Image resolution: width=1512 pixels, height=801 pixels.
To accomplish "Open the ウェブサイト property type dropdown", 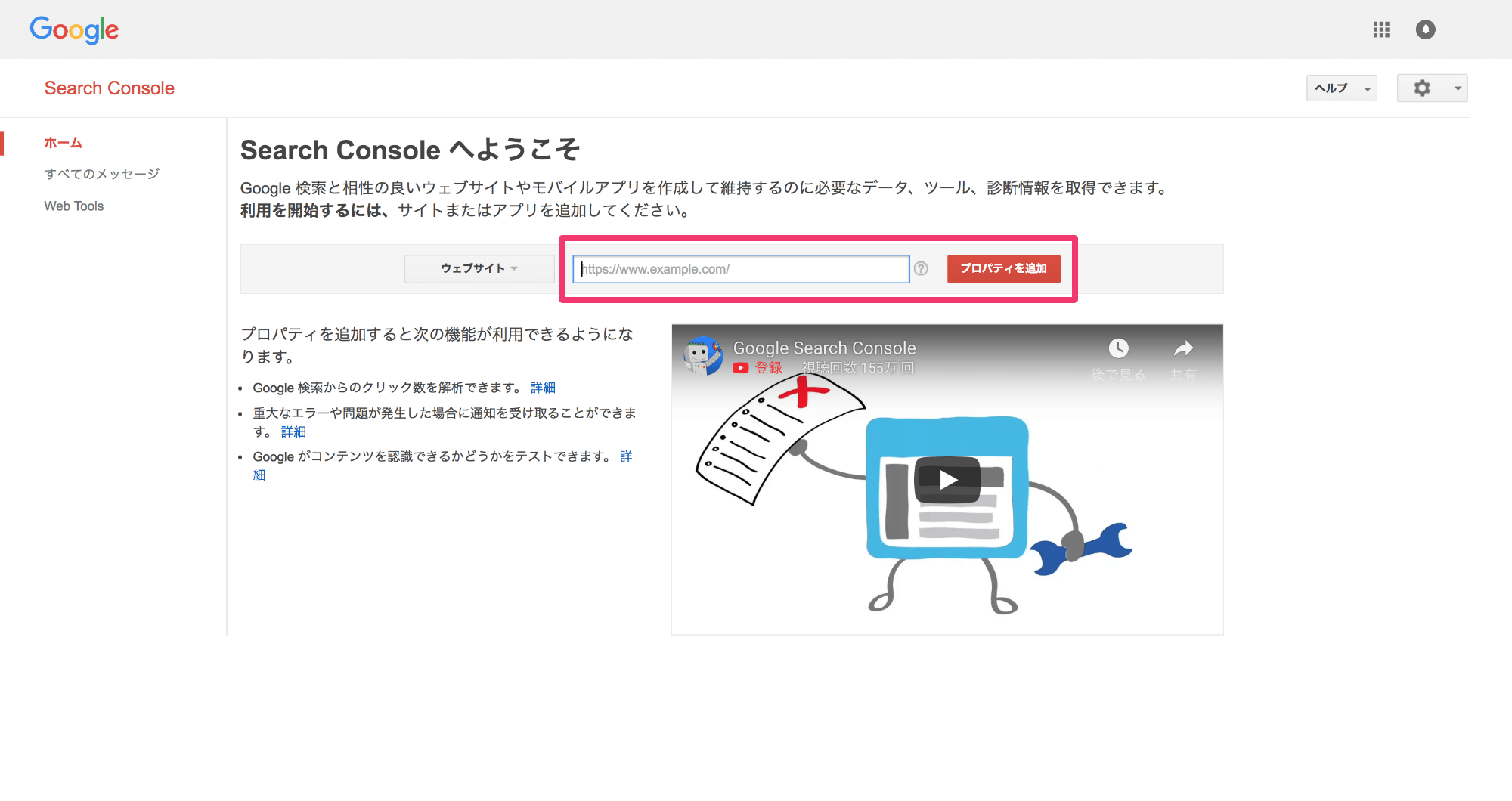I will point(479,268).
